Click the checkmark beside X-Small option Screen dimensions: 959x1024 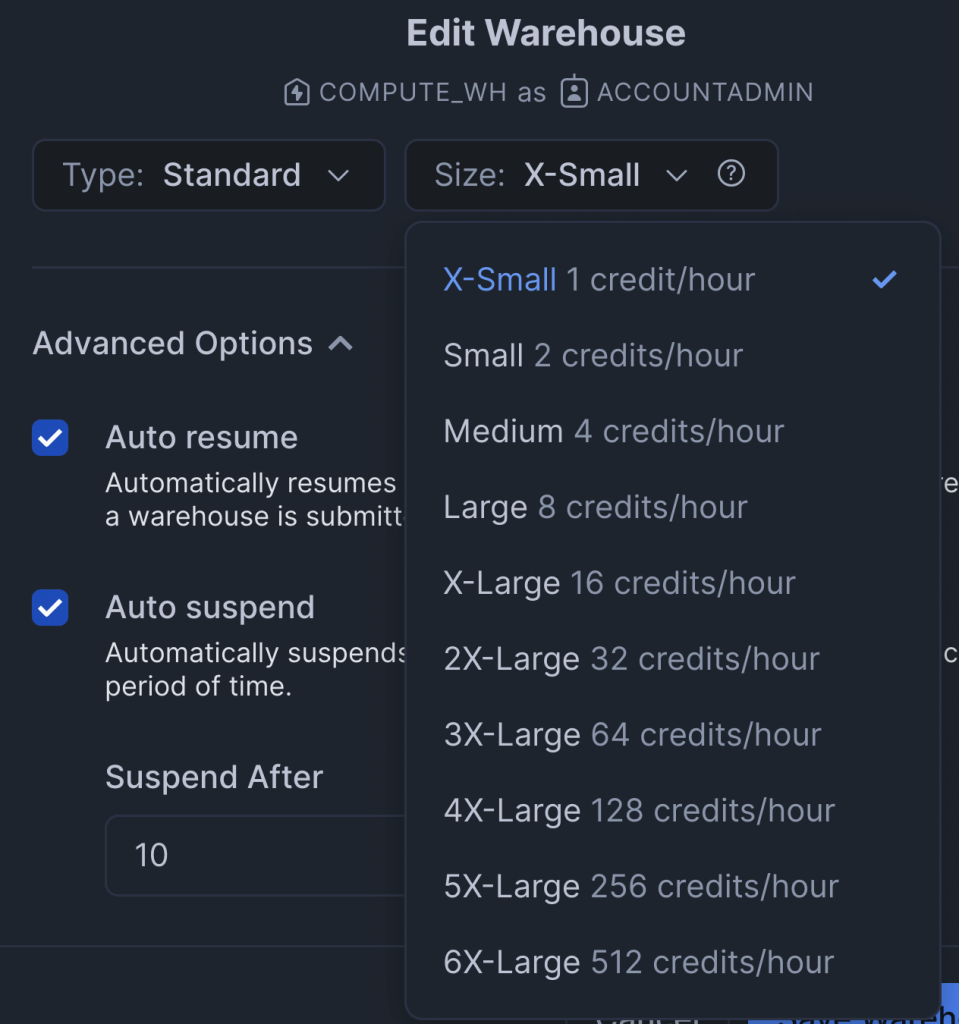[x=884, y=280]
